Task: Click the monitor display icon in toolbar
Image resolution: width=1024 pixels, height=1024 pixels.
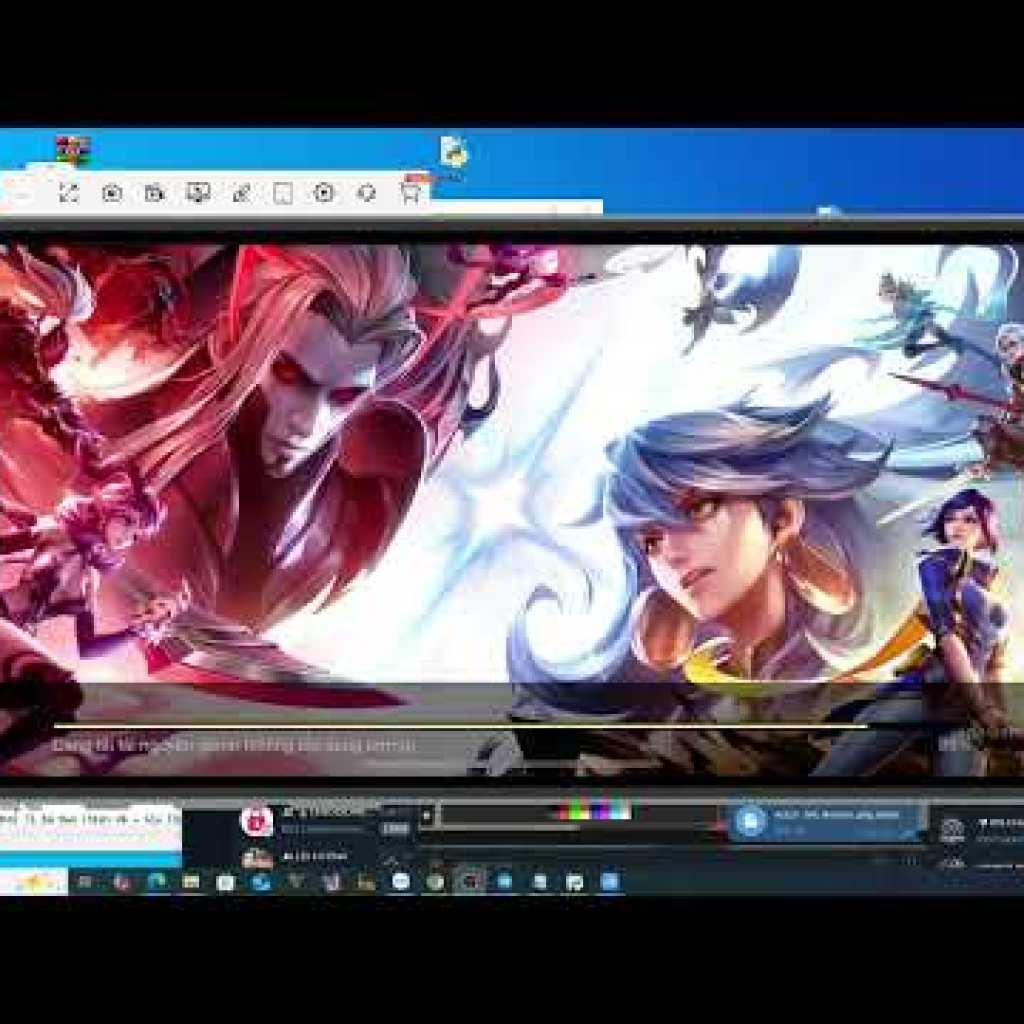Action: 197,193
